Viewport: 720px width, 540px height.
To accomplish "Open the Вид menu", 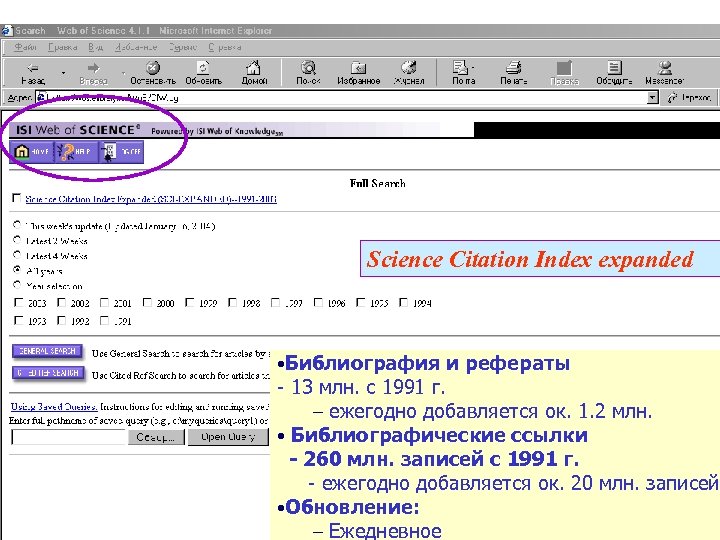I will coord(96,47).
